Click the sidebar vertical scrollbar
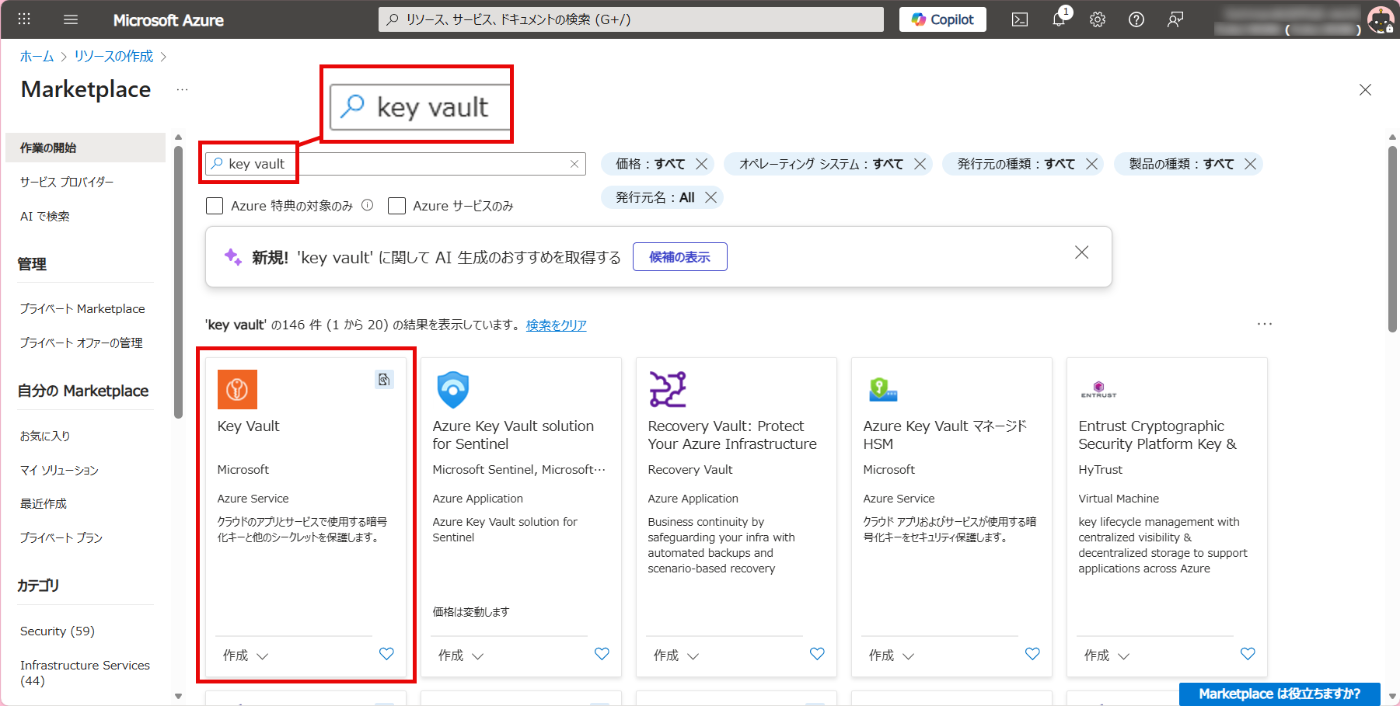This screenshot has height=706, width=1400. [x=178, y=280]
